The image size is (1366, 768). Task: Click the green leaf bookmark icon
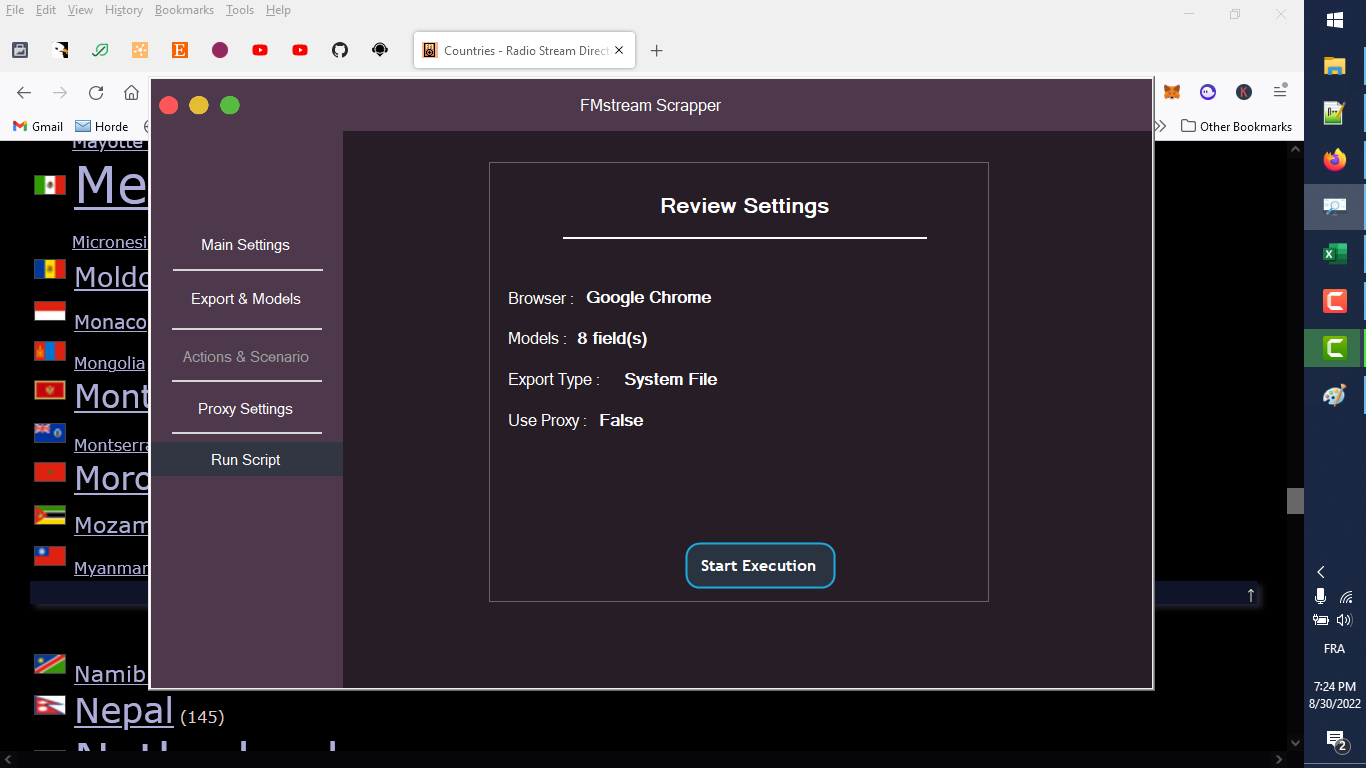[100, 50]
